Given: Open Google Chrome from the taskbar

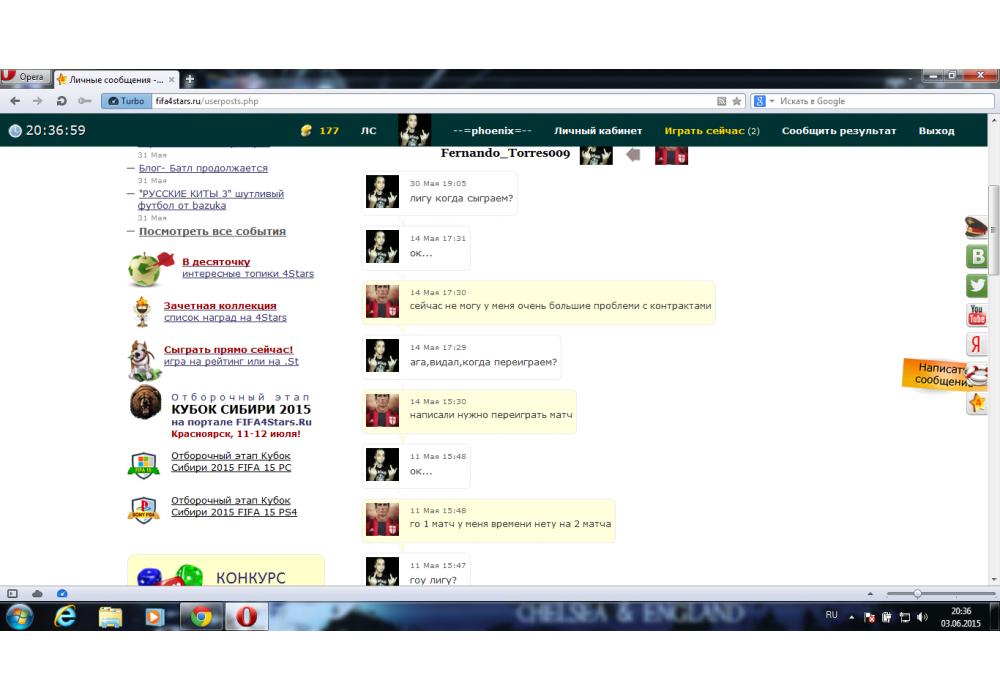Looking at the screenshot, I should pyautogui.click(x=201, y=617).
